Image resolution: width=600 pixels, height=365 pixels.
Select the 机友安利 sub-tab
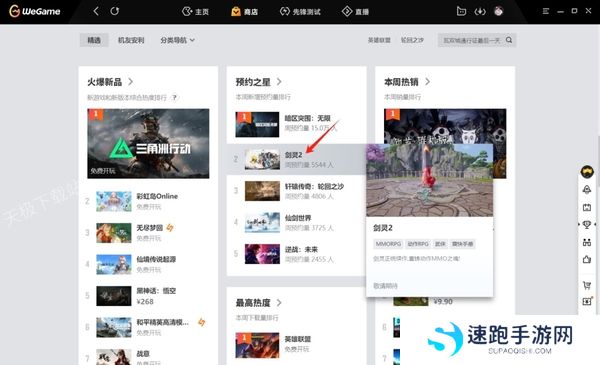click(131, 40)
